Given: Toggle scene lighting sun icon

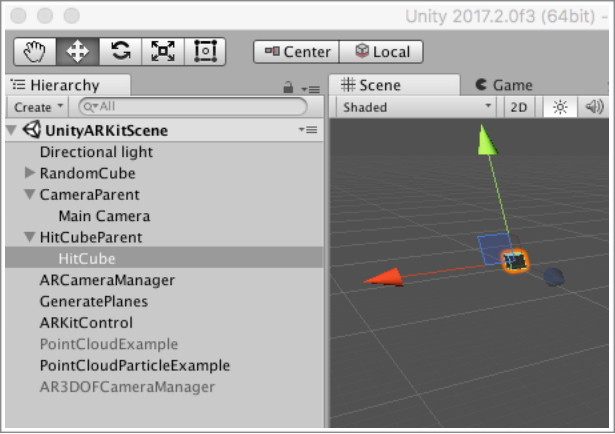Looking at the screenshot, I should coord(560,107).
